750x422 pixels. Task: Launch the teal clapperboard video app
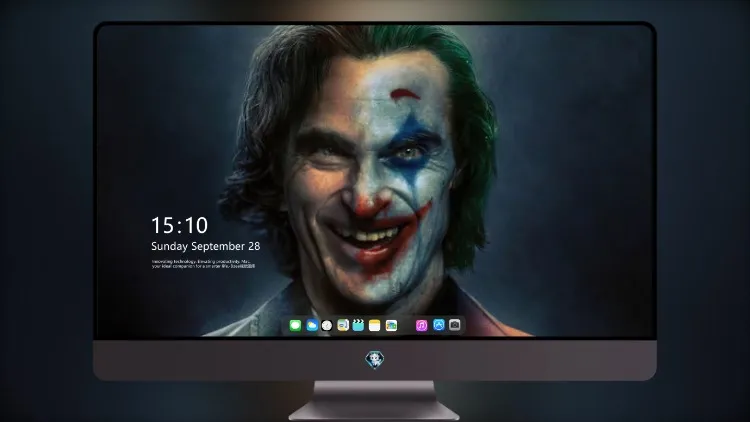tap(358, 325)
